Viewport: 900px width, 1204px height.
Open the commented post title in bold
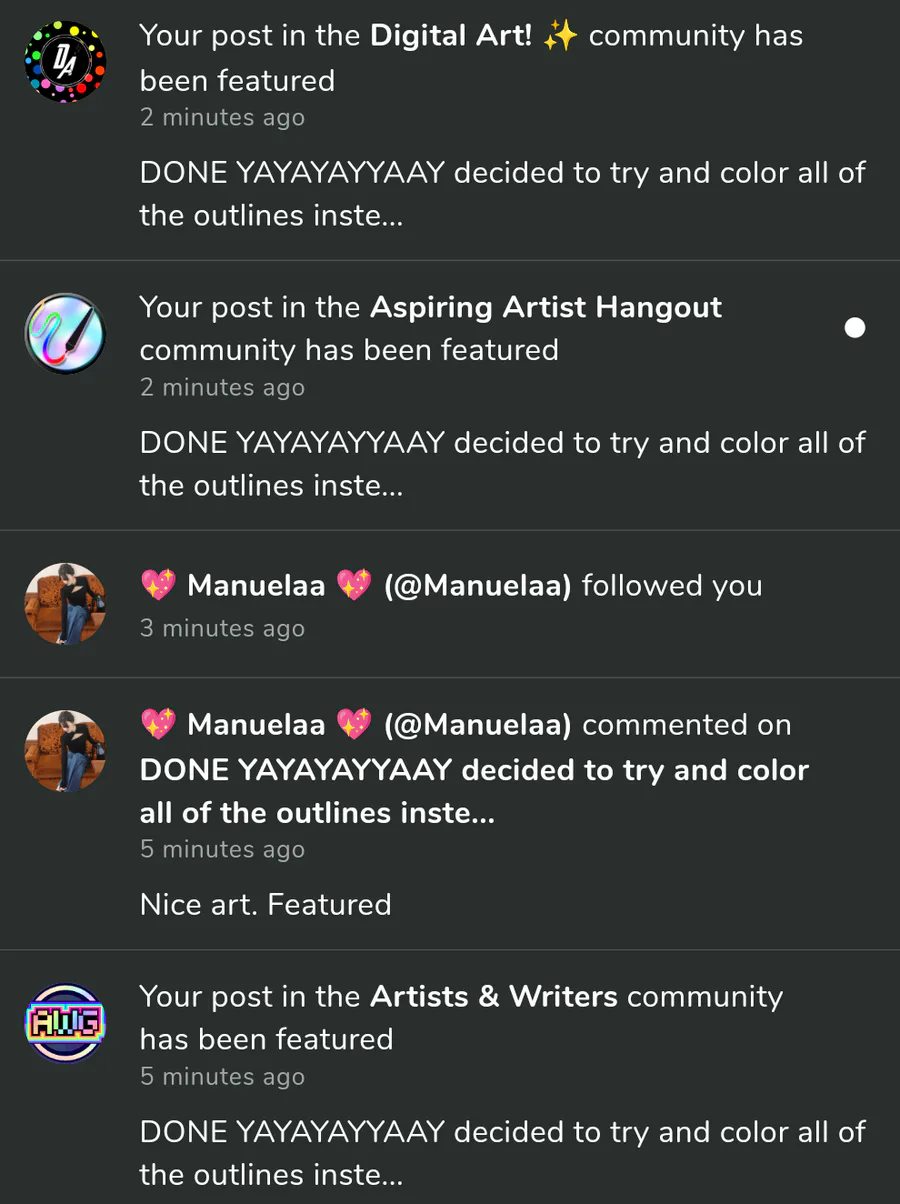tap(474, 791)
